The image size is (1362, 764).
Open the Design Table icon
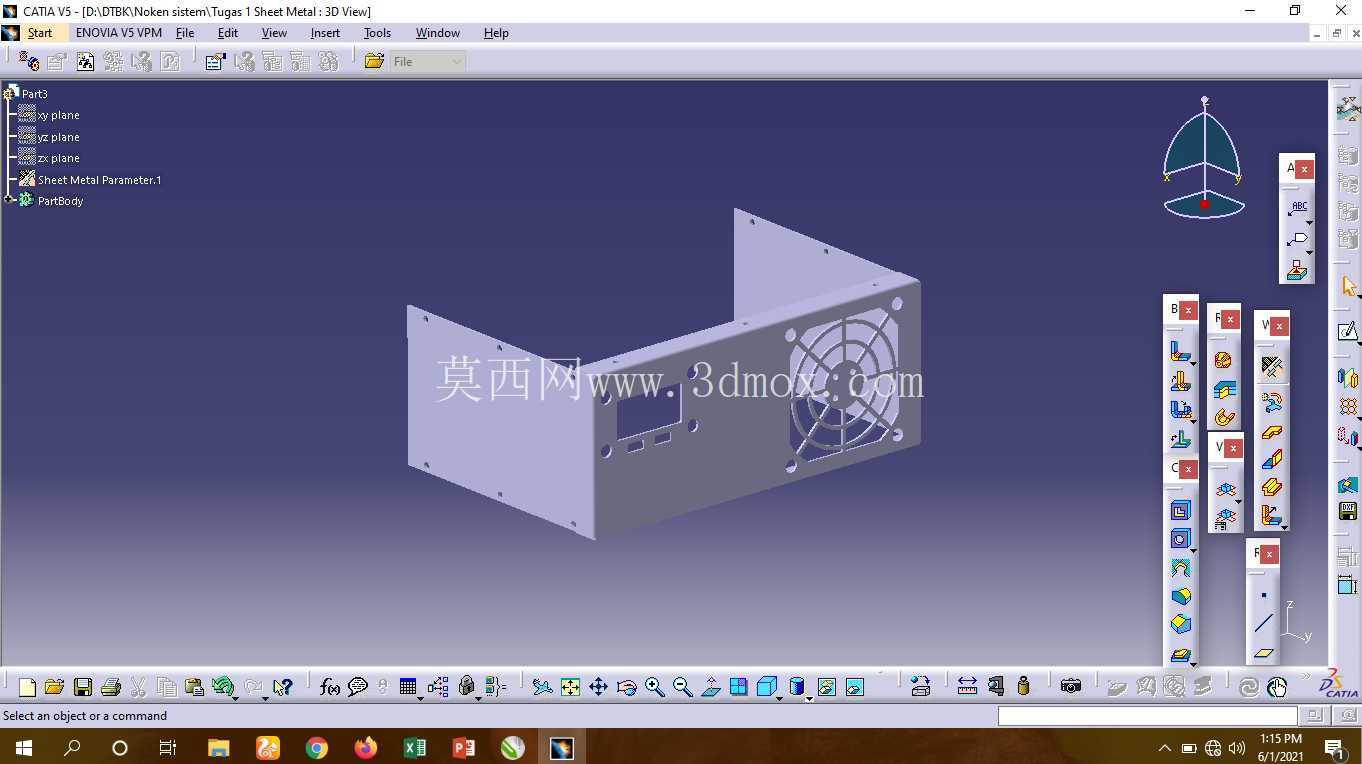click(x=408, y=687)
